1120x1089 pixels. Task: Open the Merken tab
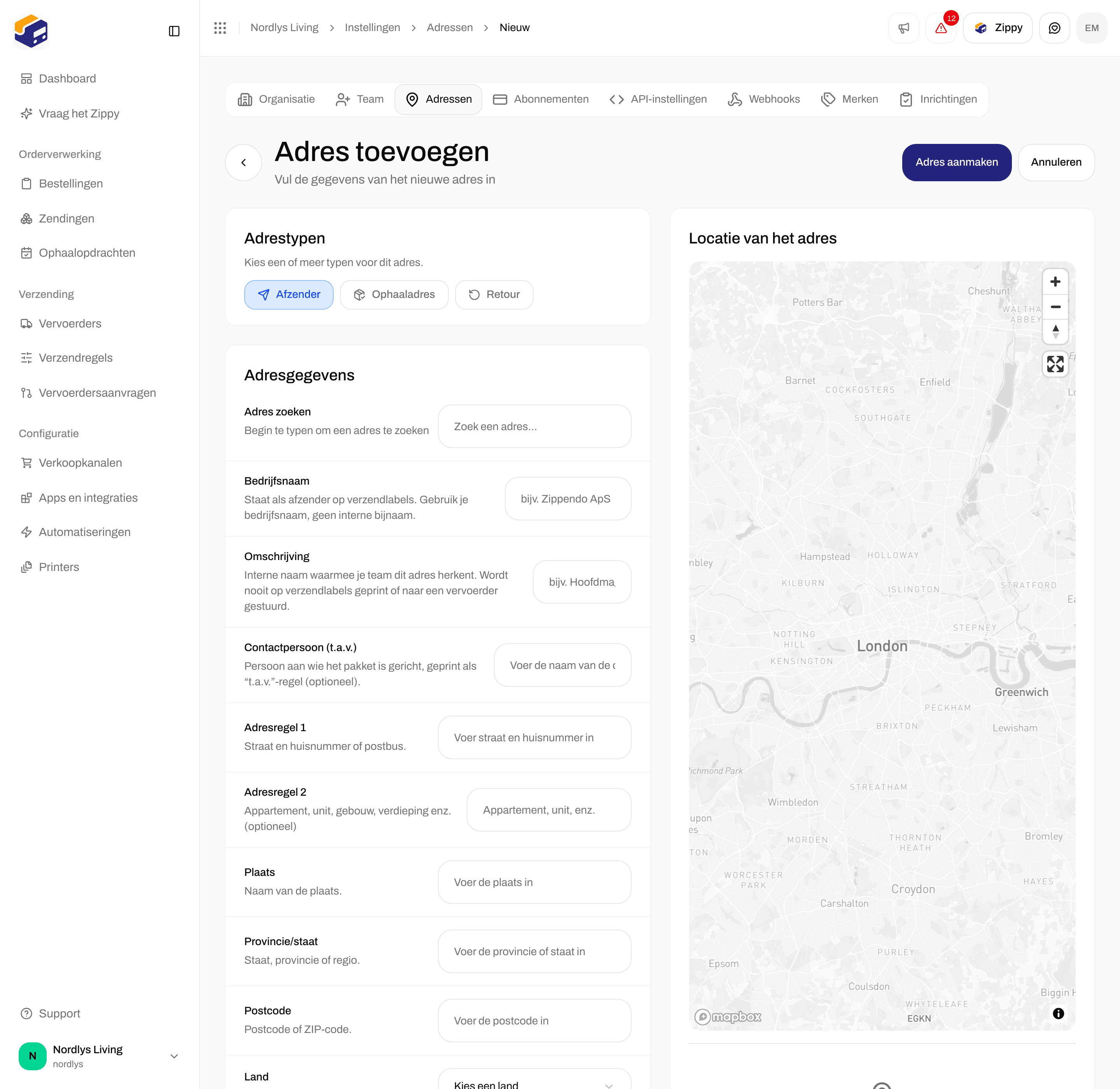[849, 100]
